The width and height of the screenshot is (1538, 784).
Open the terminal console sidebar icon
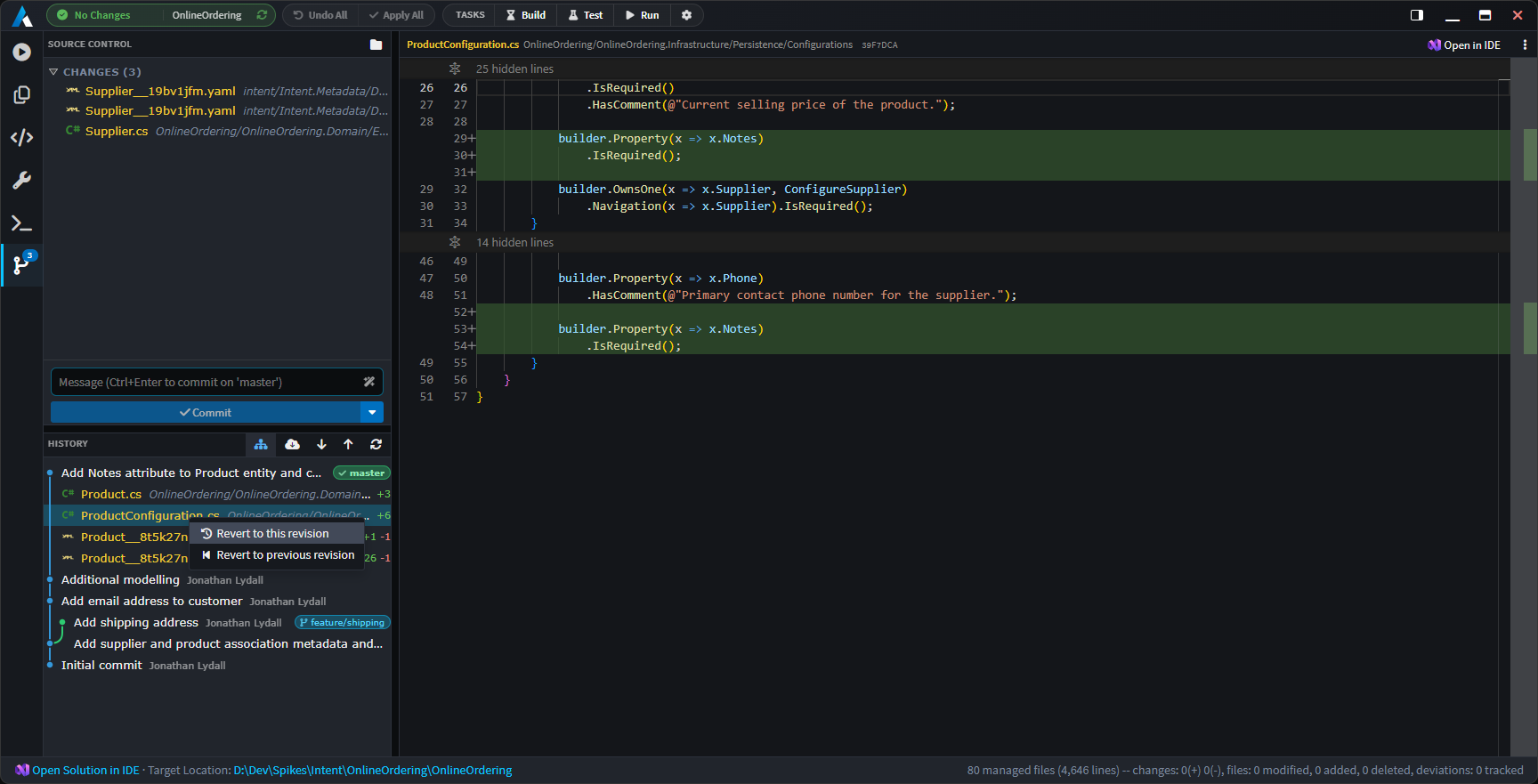21,223
